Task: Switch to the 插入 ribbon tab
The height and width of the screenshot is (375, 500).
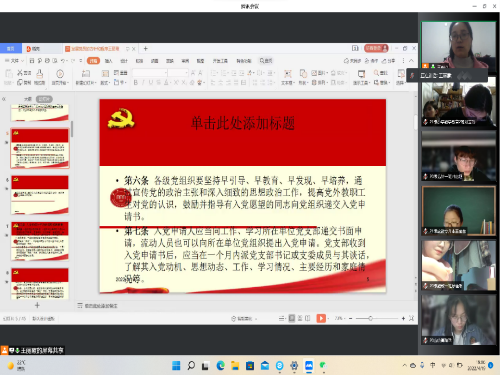Action: click(x=108, y=61)
